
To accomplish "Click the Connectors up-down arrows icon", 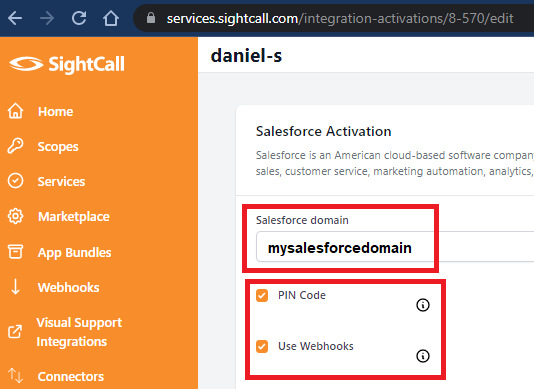I will (x=16, y=375).
